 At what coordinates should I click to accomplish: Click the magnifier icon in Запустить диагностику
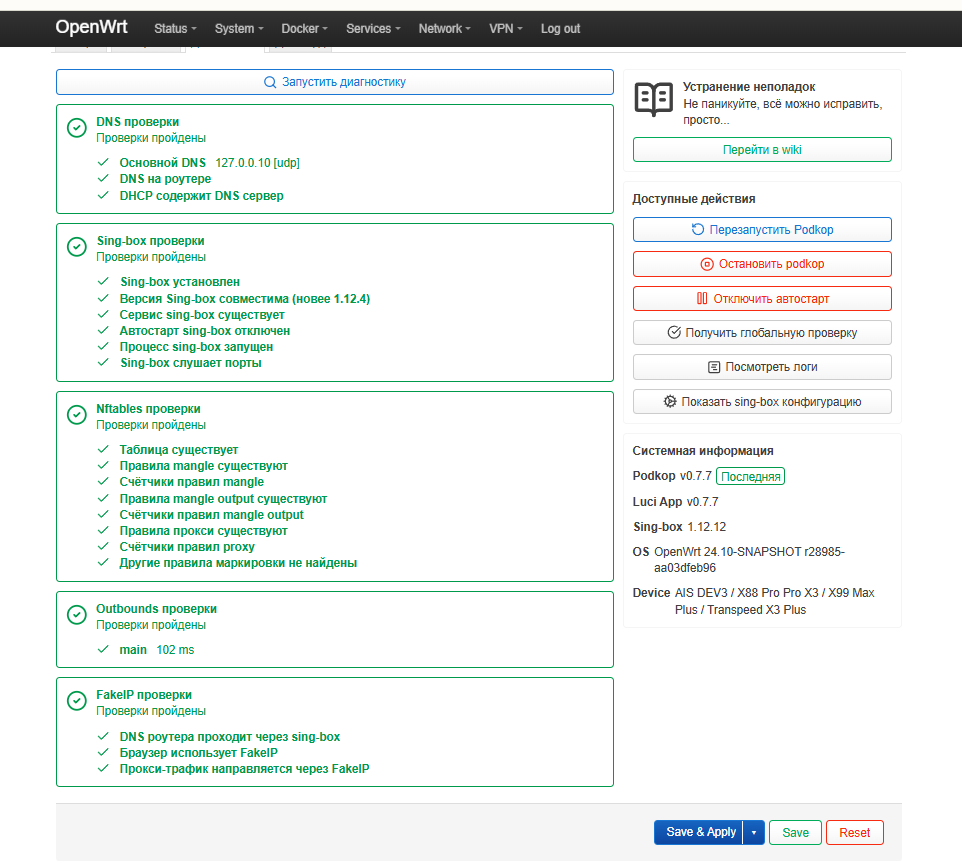(270, 82)
